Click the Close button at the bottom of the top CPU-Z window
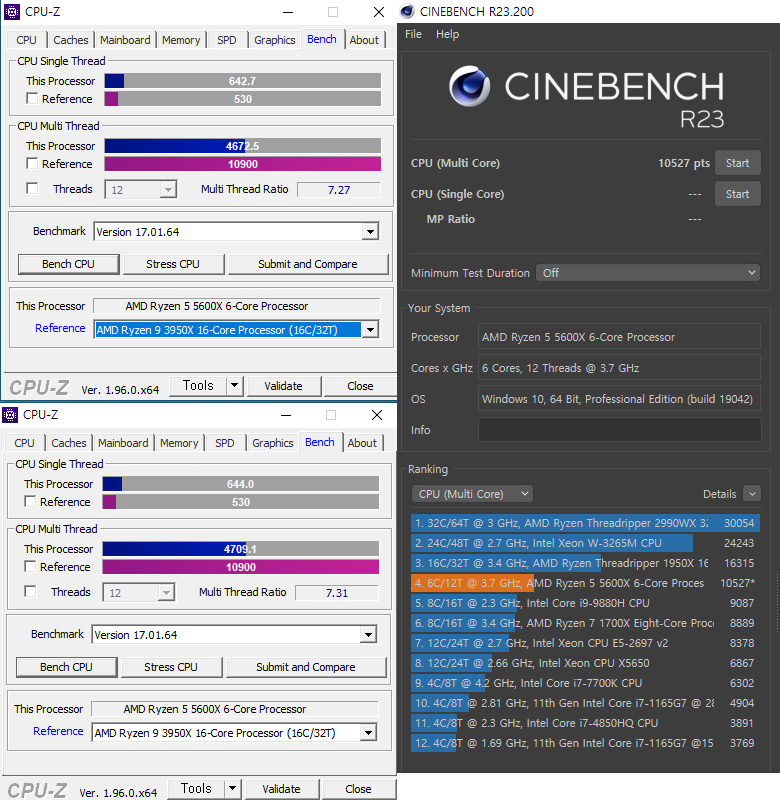 click(x=360, y=386)
